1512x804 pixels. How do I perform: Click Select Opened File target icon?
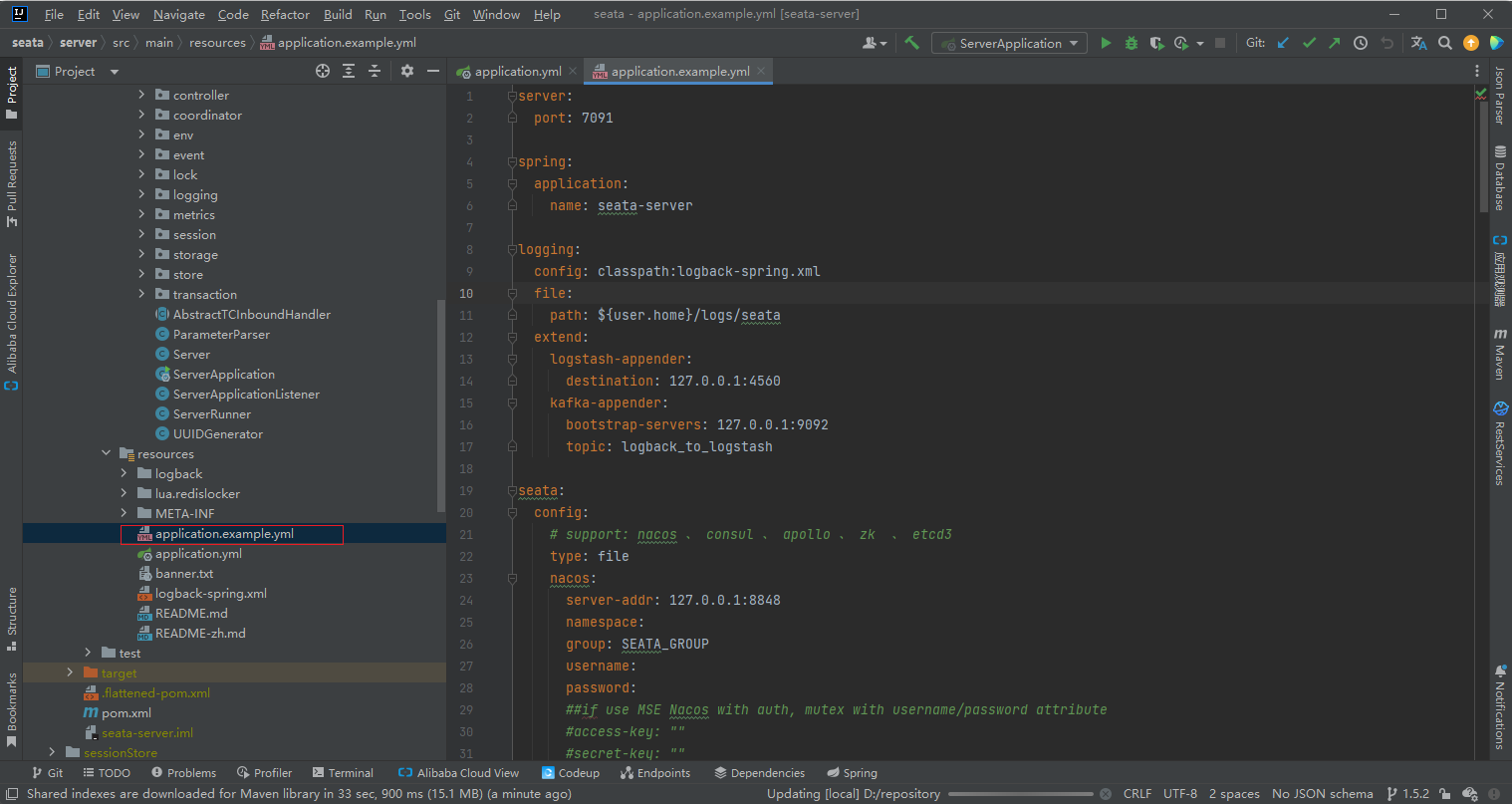[323, 71]
